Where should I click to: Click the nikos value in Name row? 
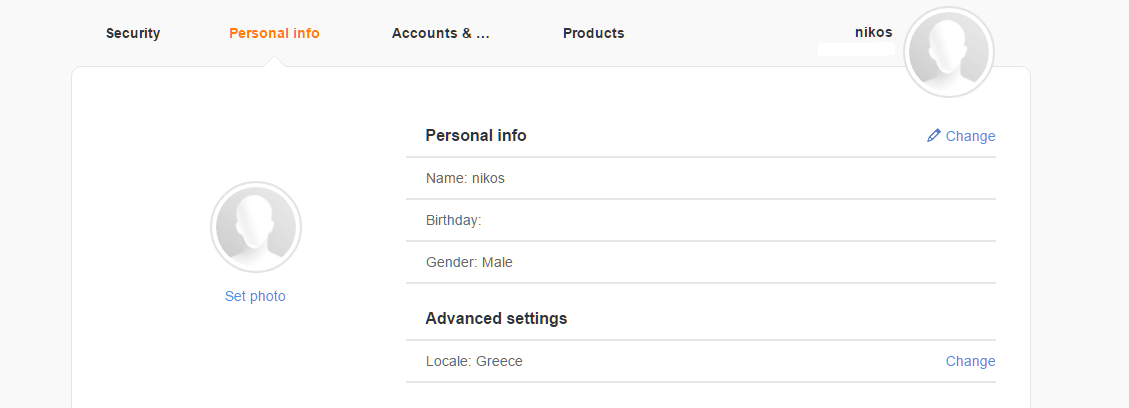(x=488, y=178)
